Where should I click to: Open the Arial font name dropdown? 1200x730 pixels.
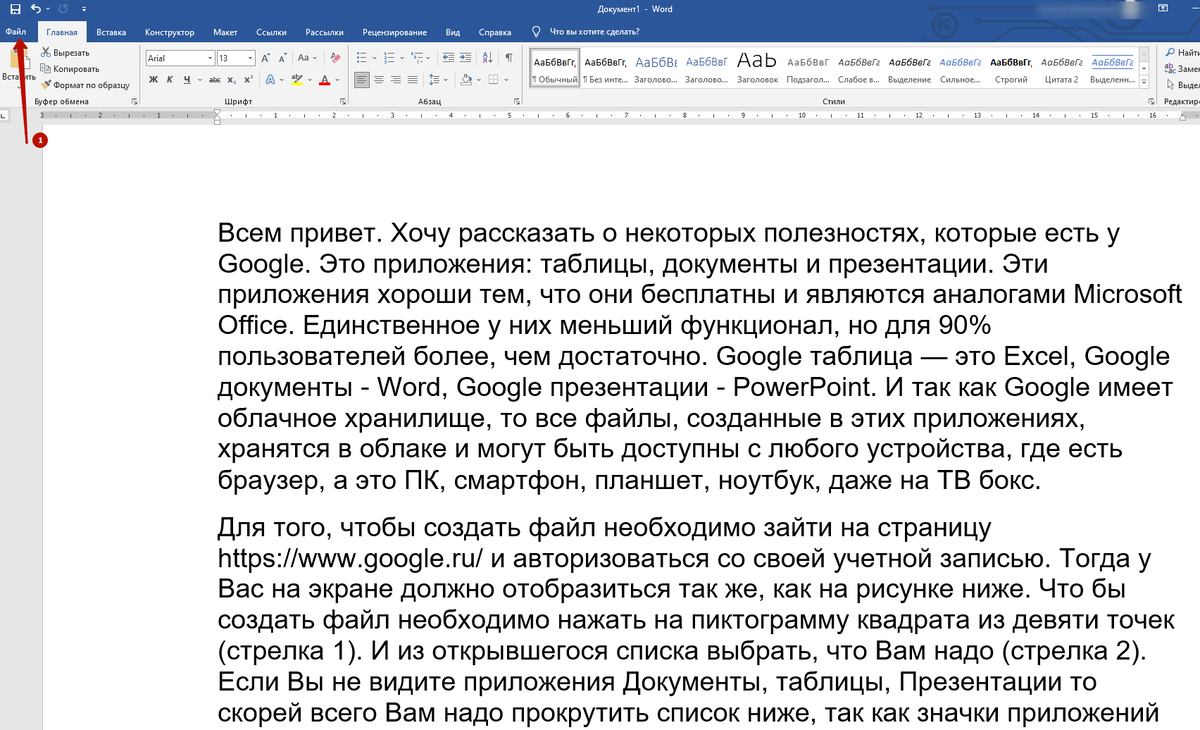(x=210, y=58)
